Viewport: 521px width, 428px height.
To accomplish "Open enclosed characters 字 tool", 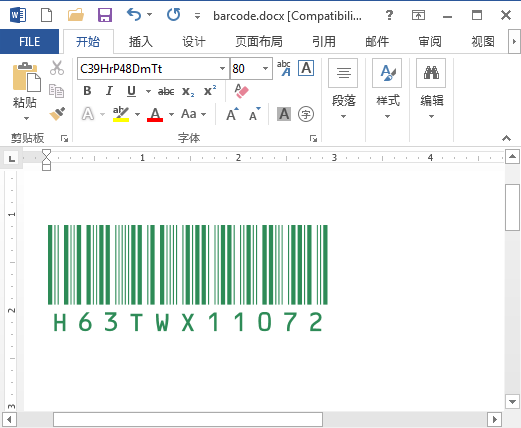I will (306, 114).
